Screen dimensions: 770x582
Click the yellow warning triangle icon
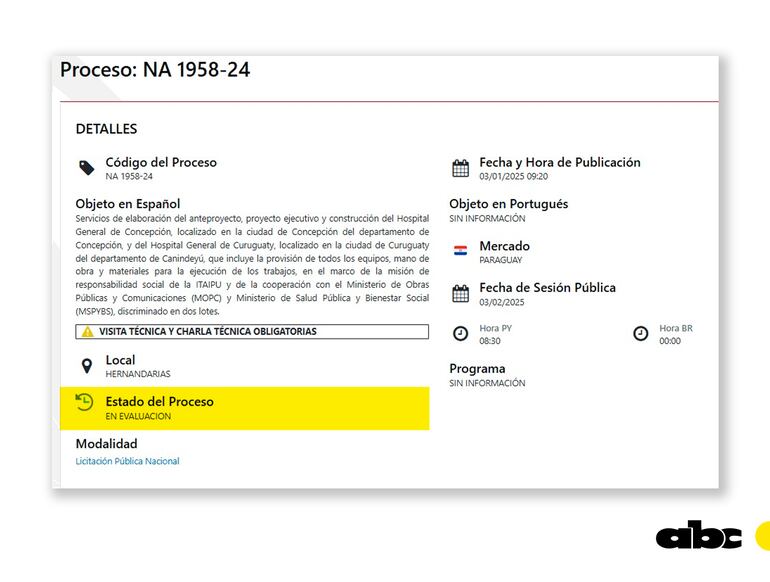pyautogui.click(x=87, y=331)
